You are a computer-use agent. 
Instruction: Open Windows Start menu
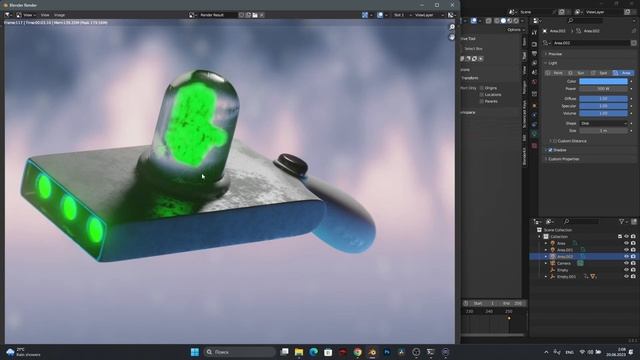pyautogui.click(x=195, y=352)
